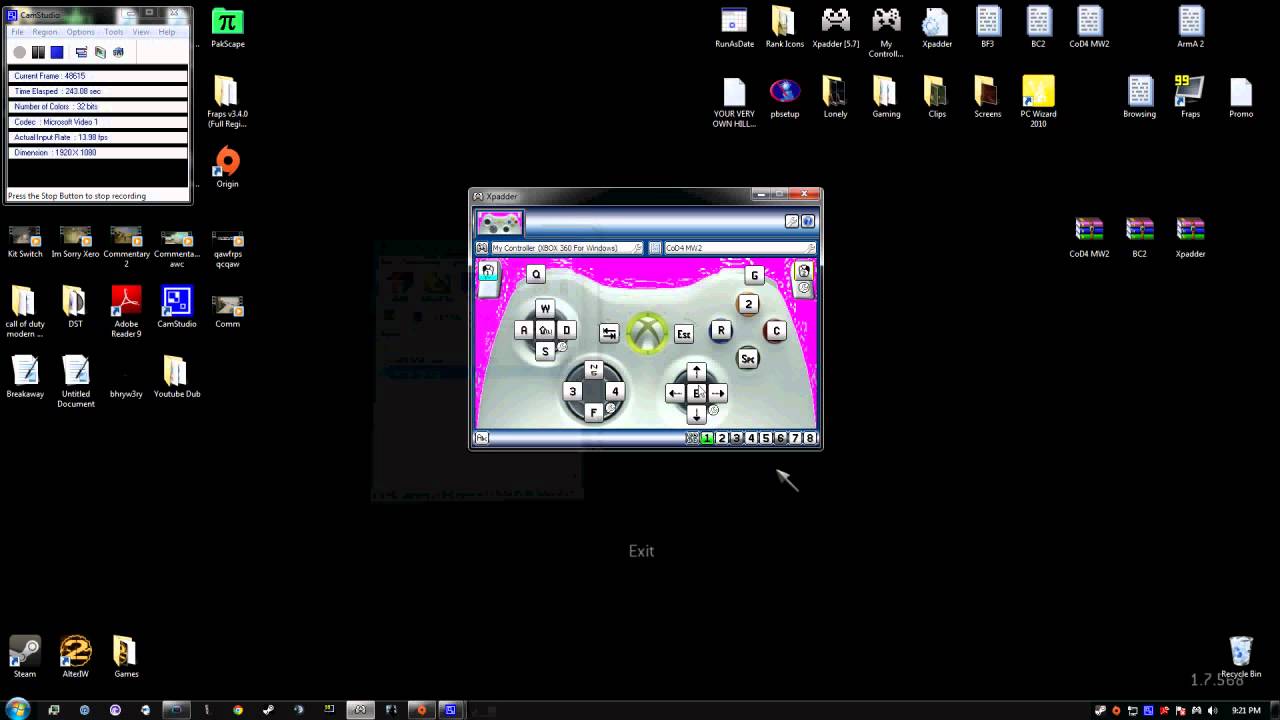Click the Xpadder taskbar button

coord(361,710)
